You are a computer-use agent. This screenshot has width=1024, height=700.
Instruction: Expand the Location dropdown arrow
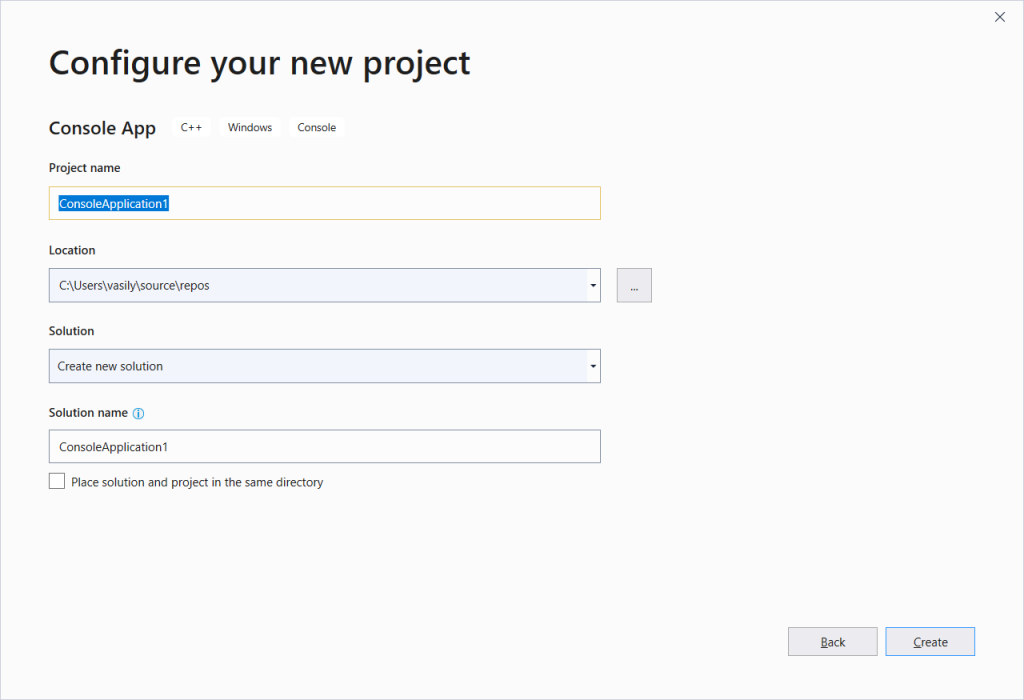point(593,285)
